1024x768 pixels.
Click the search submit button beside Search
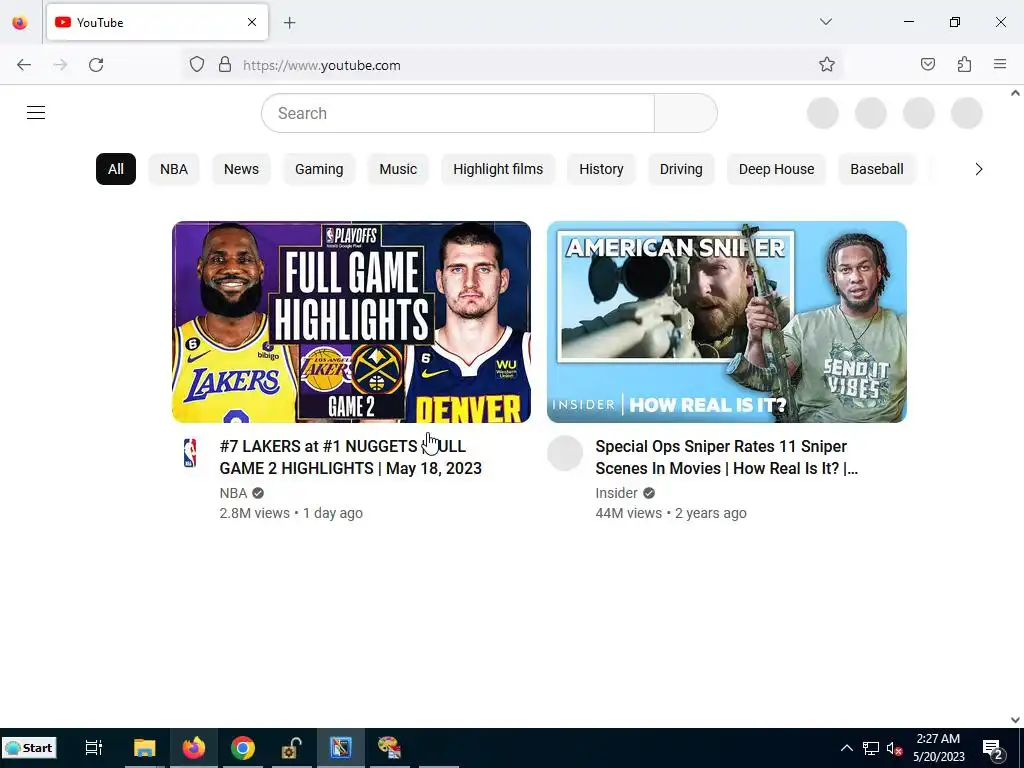coord(686,113)
